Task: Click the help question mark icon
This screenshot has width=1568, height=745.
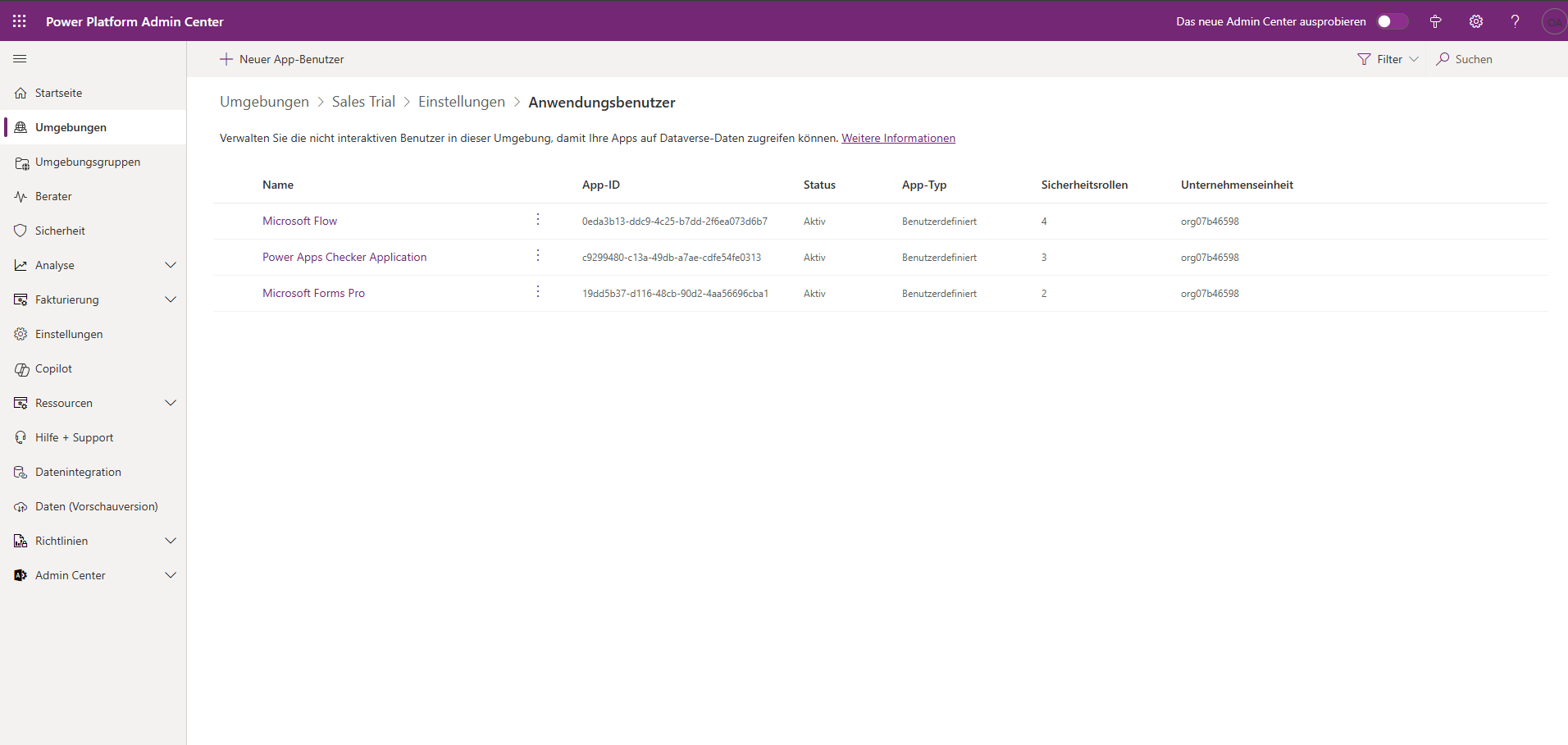Action: tap(1515, 21)
